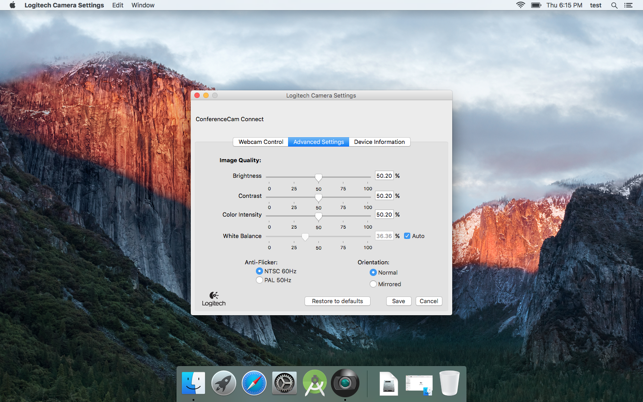The height and width of the screenshot is (402, 643).
Task: Click the Wi-Fi status icon
Action: click(x=520, y=5)
